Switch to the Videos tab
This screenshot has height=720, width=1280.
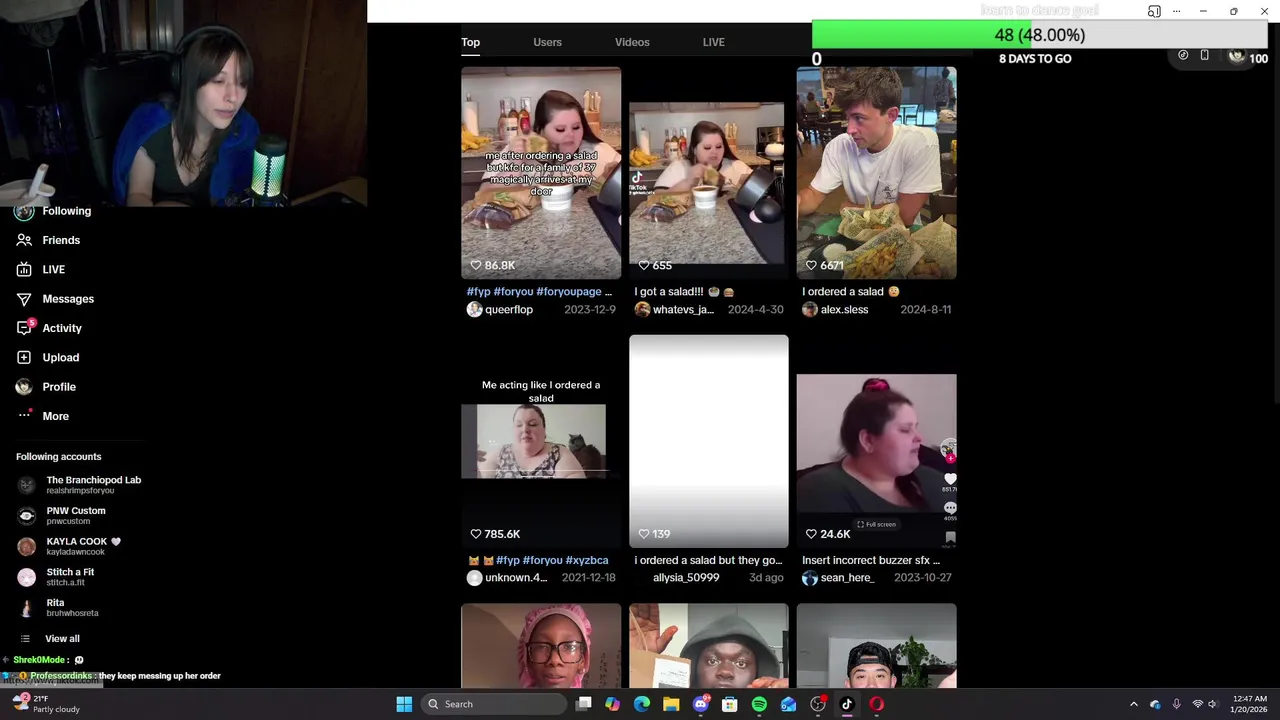coord(632,42)
